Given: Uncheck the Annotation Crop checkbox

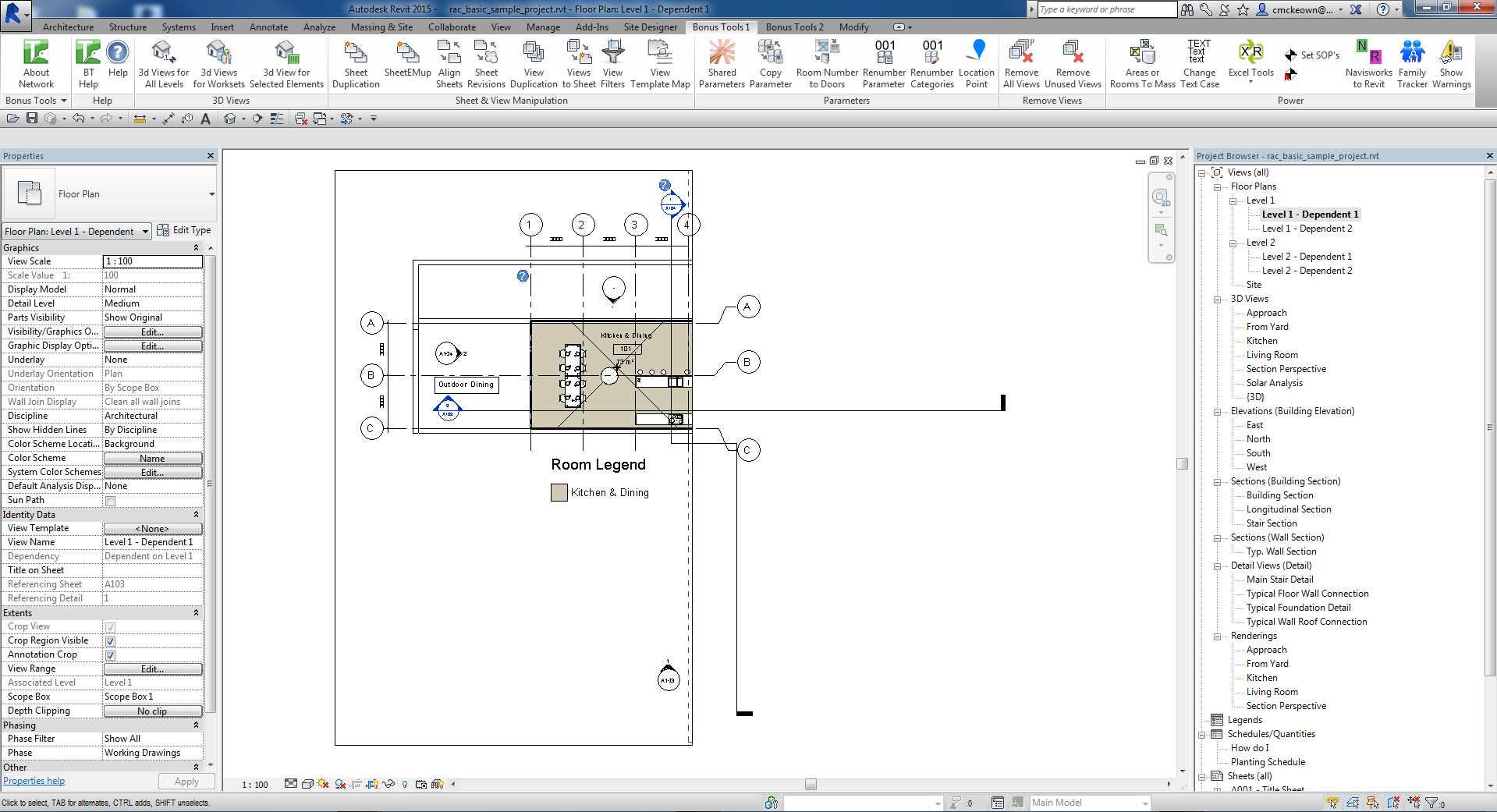Looking at the screenshot, I should pyautogui.click(x=110, y=655).
